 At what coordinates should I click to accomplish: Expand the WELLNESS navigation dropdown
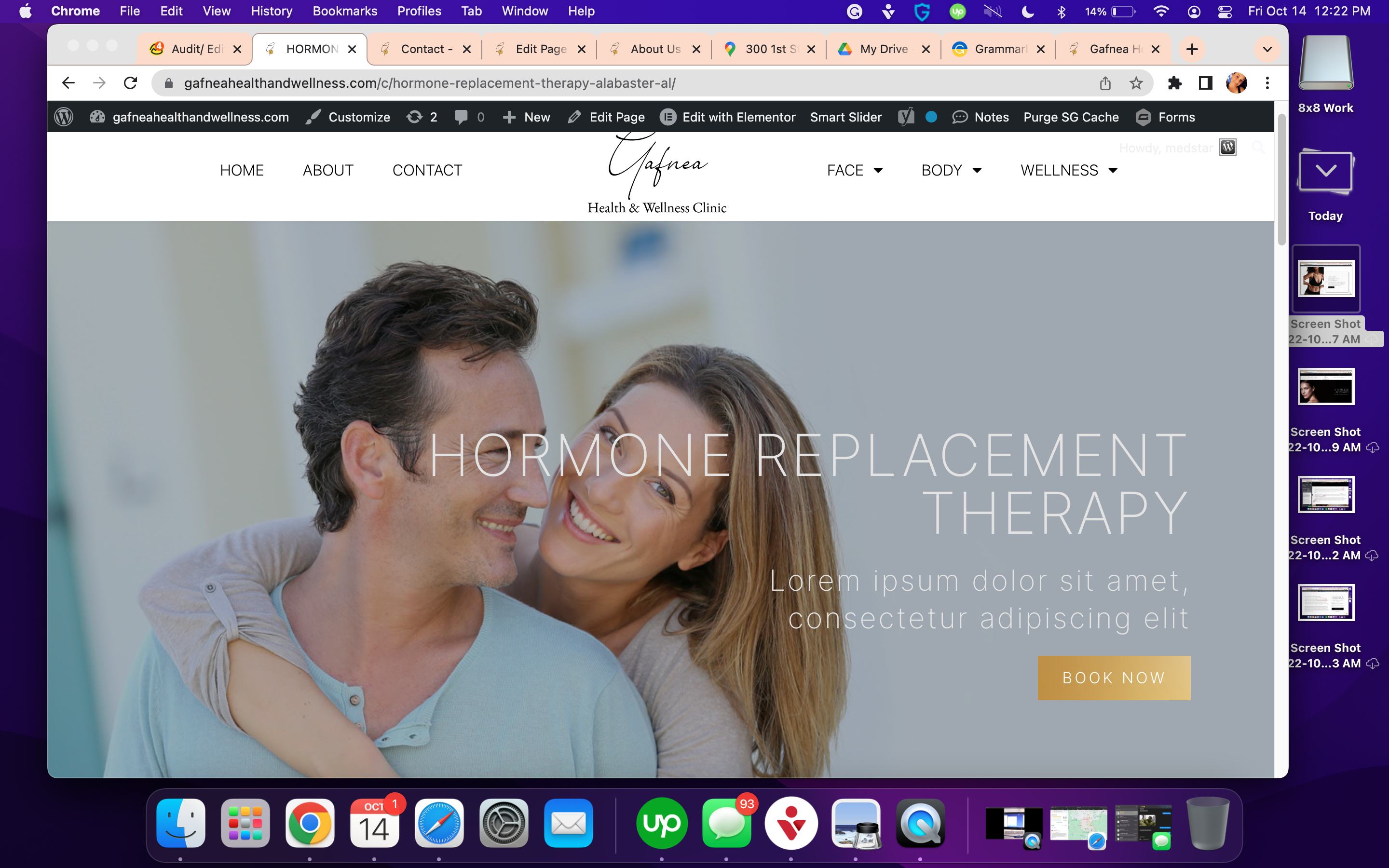[1069, 171]
